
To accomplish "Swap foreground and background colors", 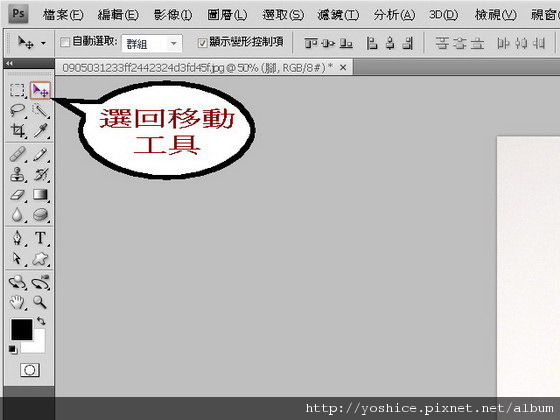I will pos(41,321).
